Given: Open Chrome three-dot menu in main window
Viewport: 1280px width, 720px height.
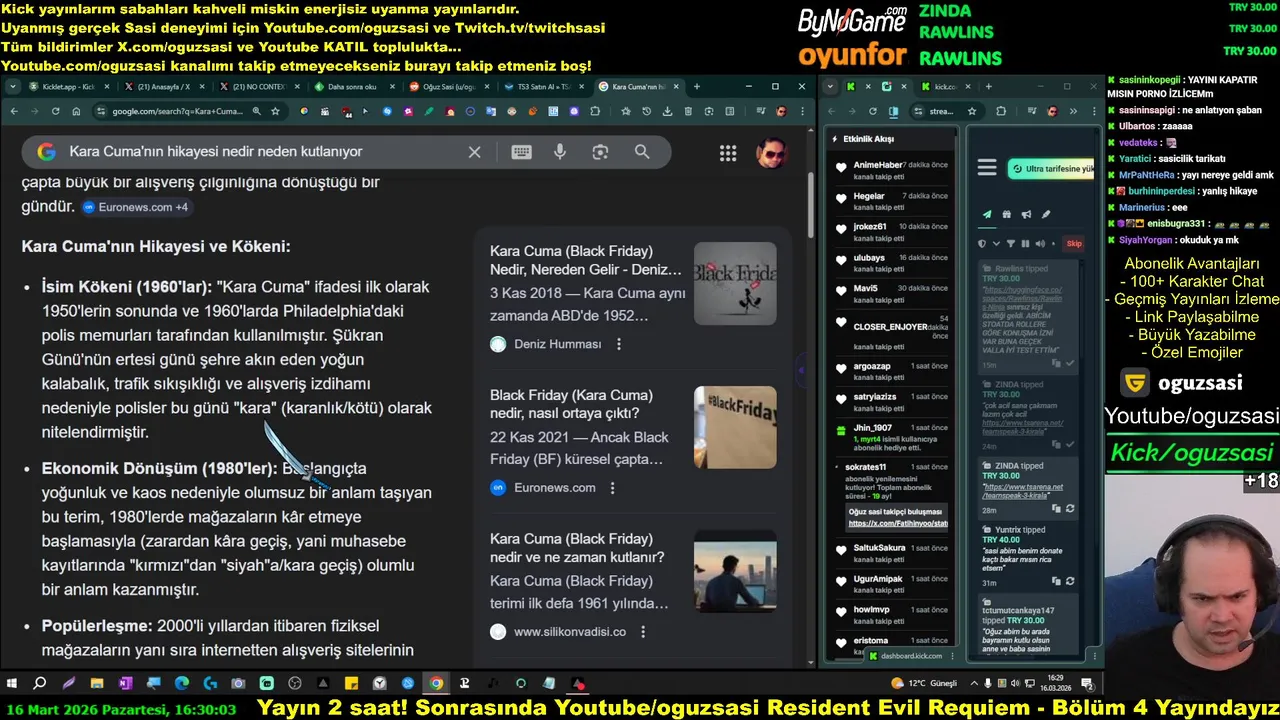Looking at the screenshot, I should click(802, 111).
